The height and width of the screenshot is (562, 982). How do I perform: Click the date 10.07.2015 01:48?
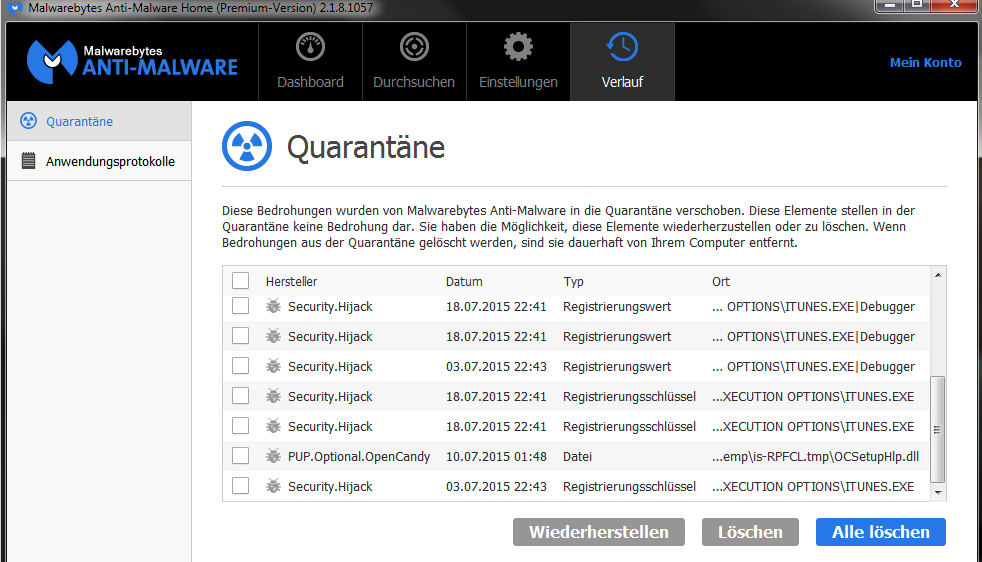(x=496, y=457)
